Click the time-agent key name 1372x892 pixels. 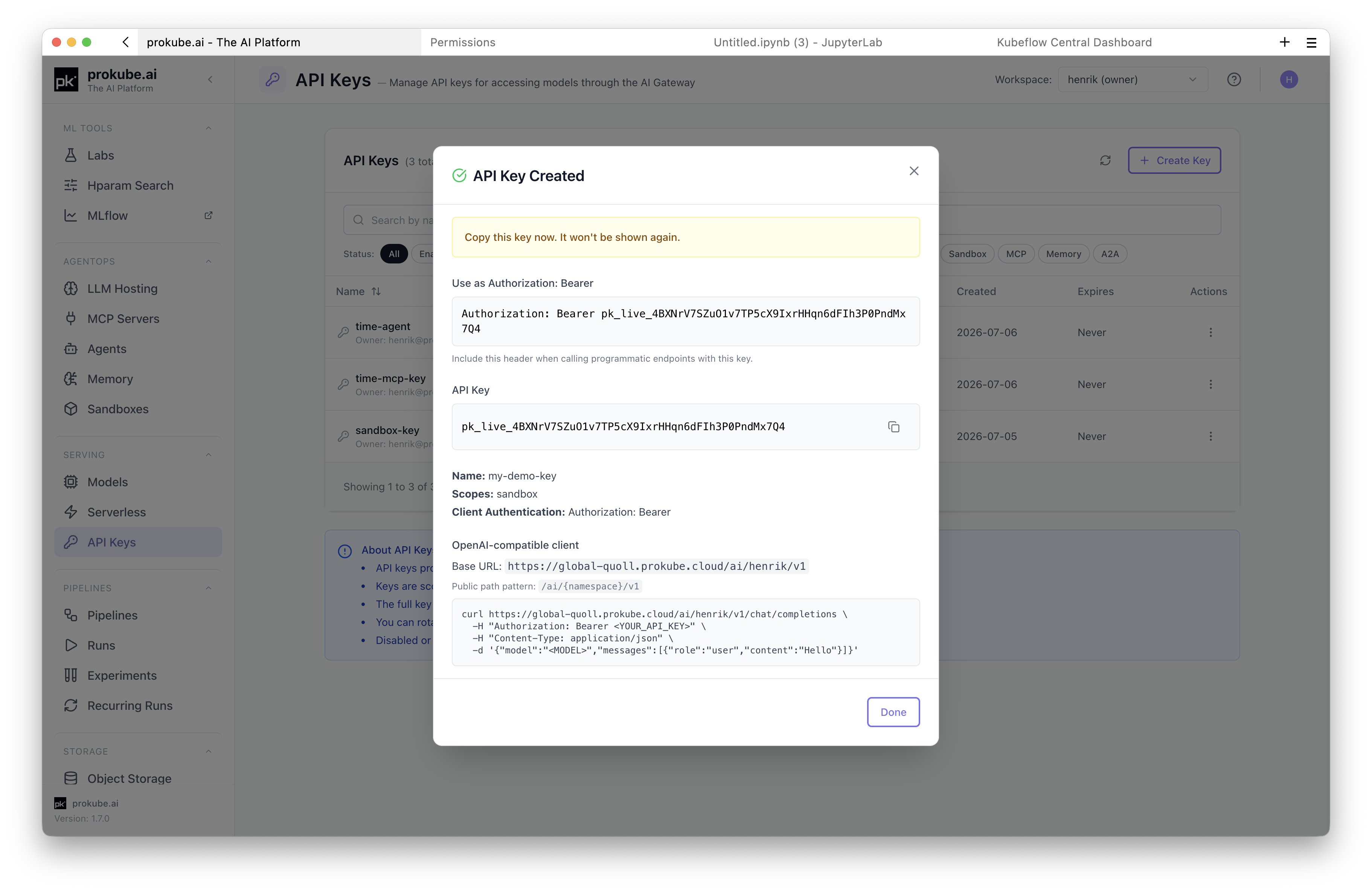[x=383, y=326]
